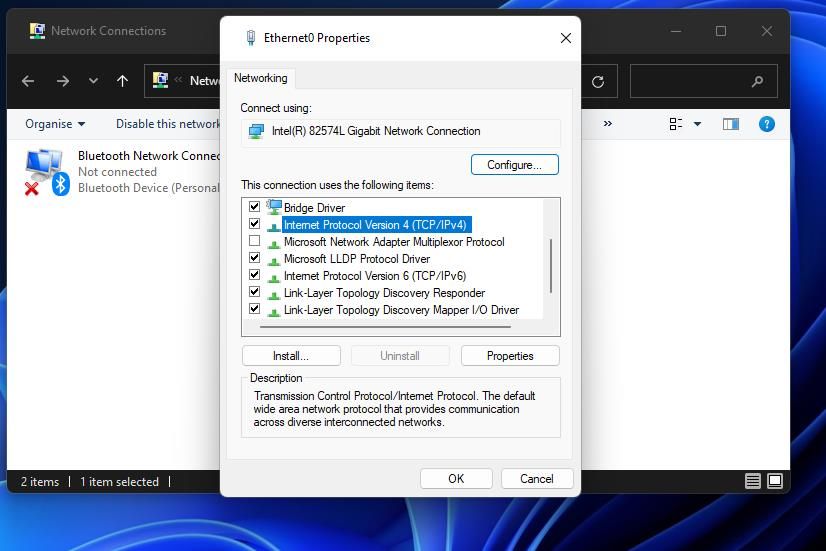Go up one level in Network Connections
Screen dimensions: 826x551
[x=122, y=81]
